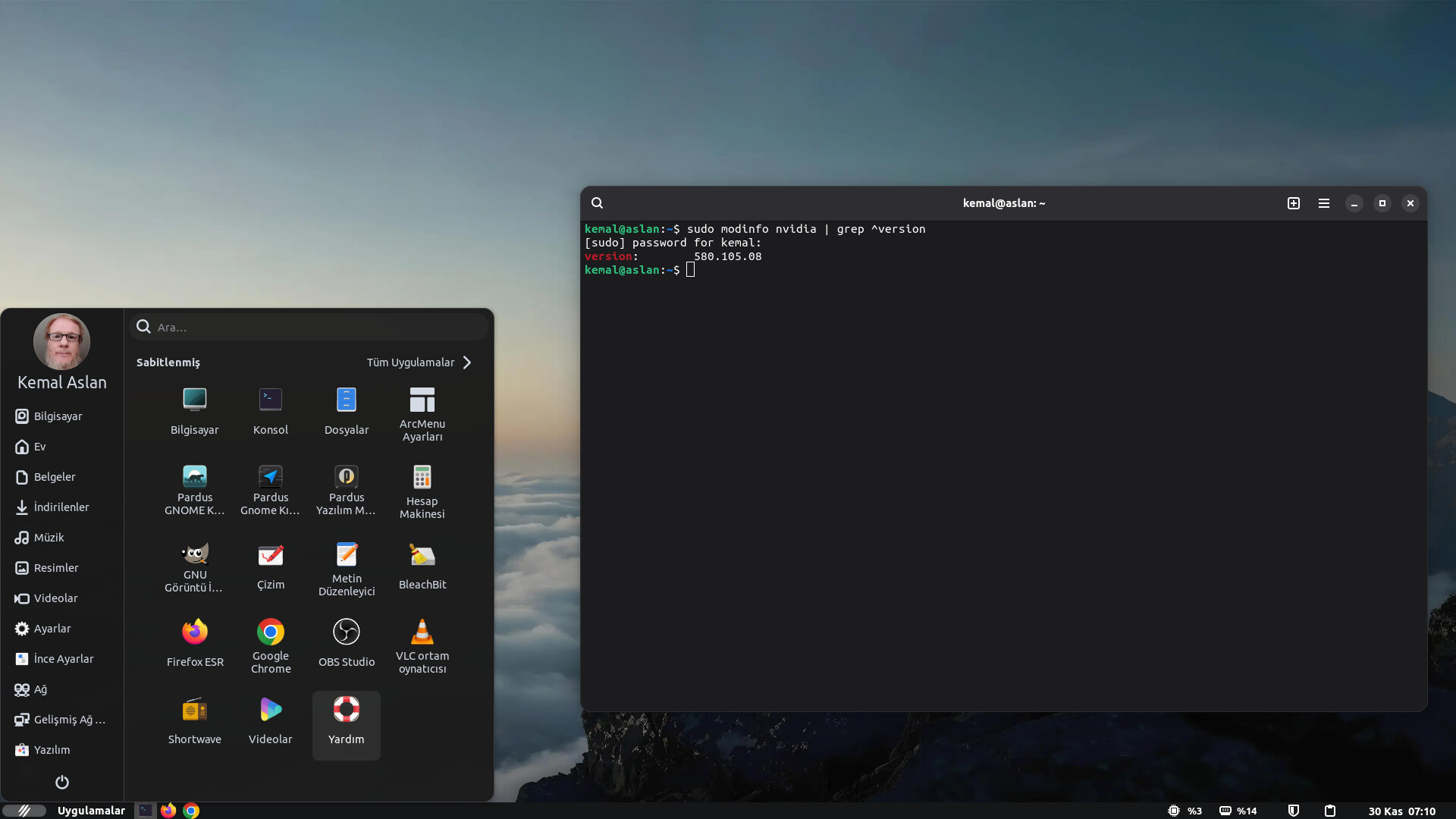Add new terminal tab button
Viewport: 1456px width, 819px height.
point(1294,203)
